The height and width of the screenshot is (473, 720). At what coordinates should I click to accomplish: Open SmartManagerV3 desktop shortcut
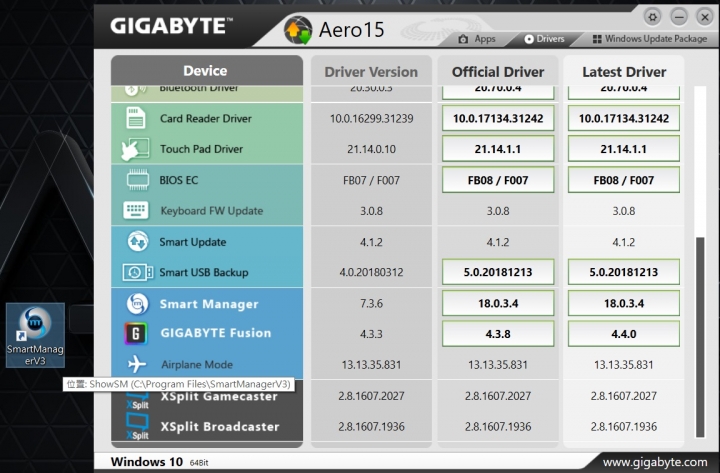(x=35, y=335)
